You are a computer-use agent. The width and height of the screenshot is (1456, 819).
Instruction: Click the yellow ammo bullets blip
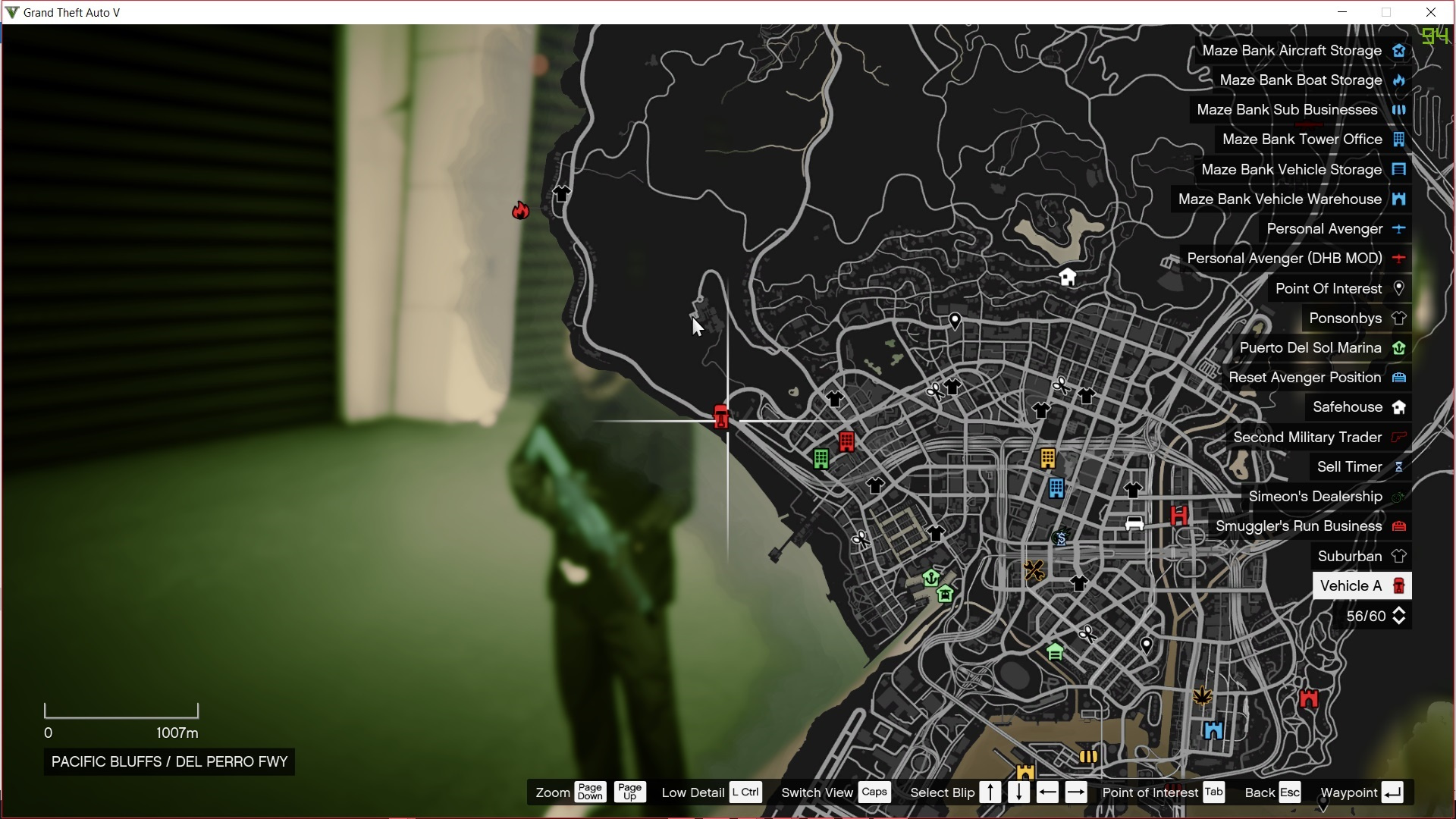[1088, 756]
